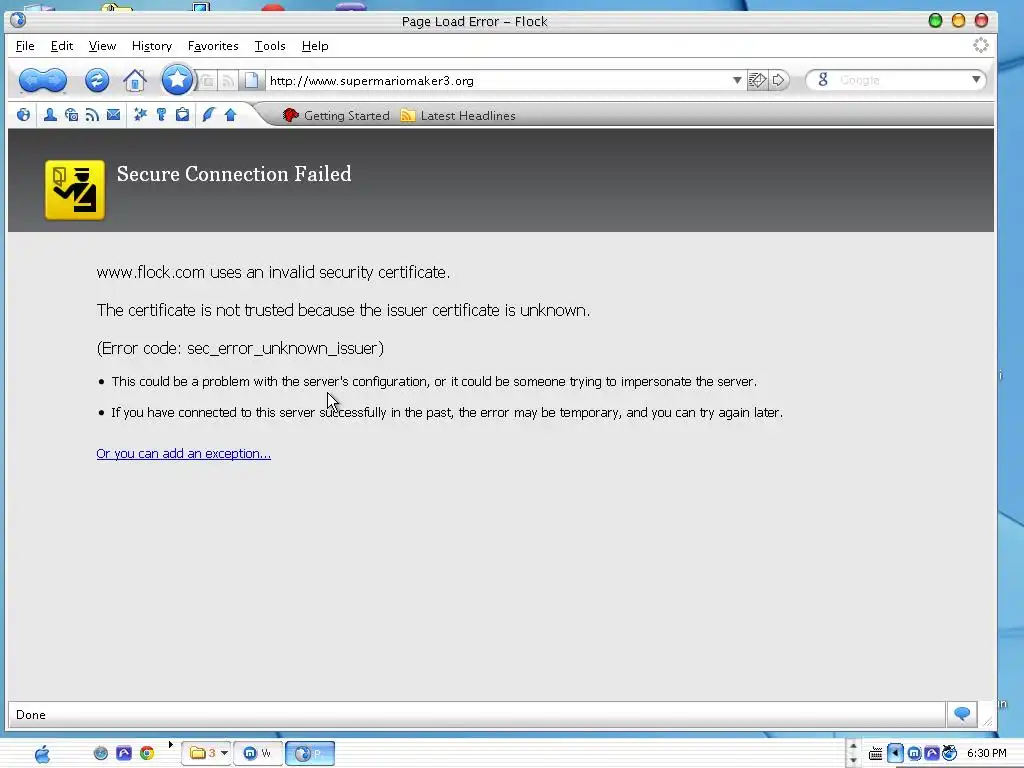Reload the page with the refresh icon

(x=97, y=80)
